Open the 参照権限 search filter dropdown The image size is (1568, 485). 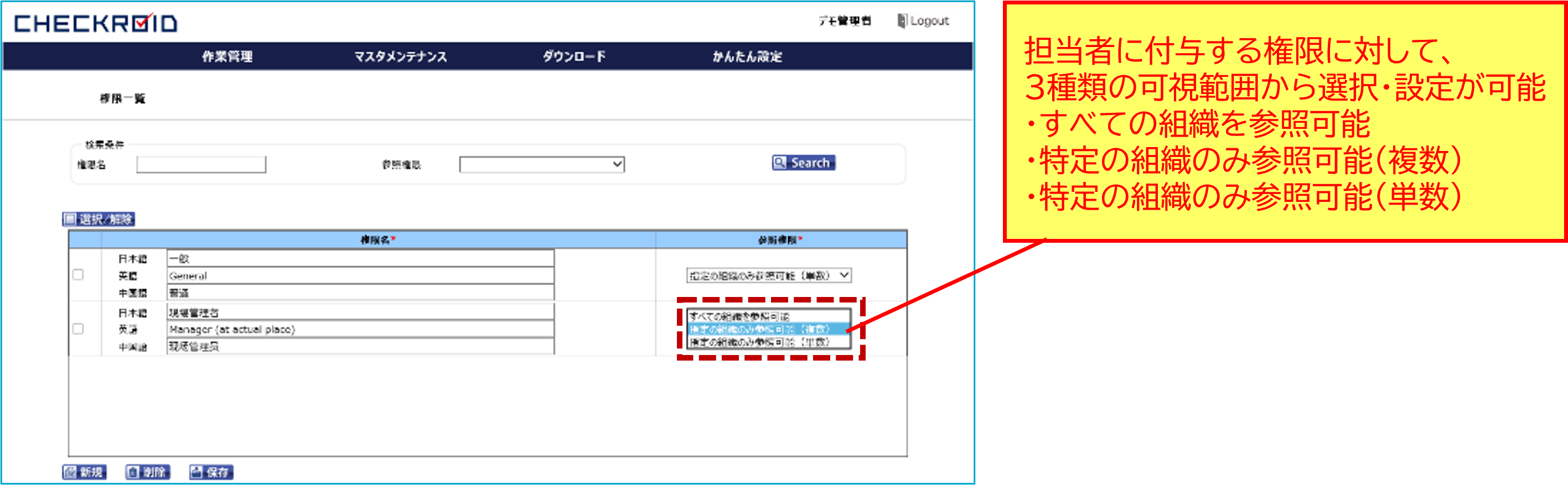[x=542, y=164]
